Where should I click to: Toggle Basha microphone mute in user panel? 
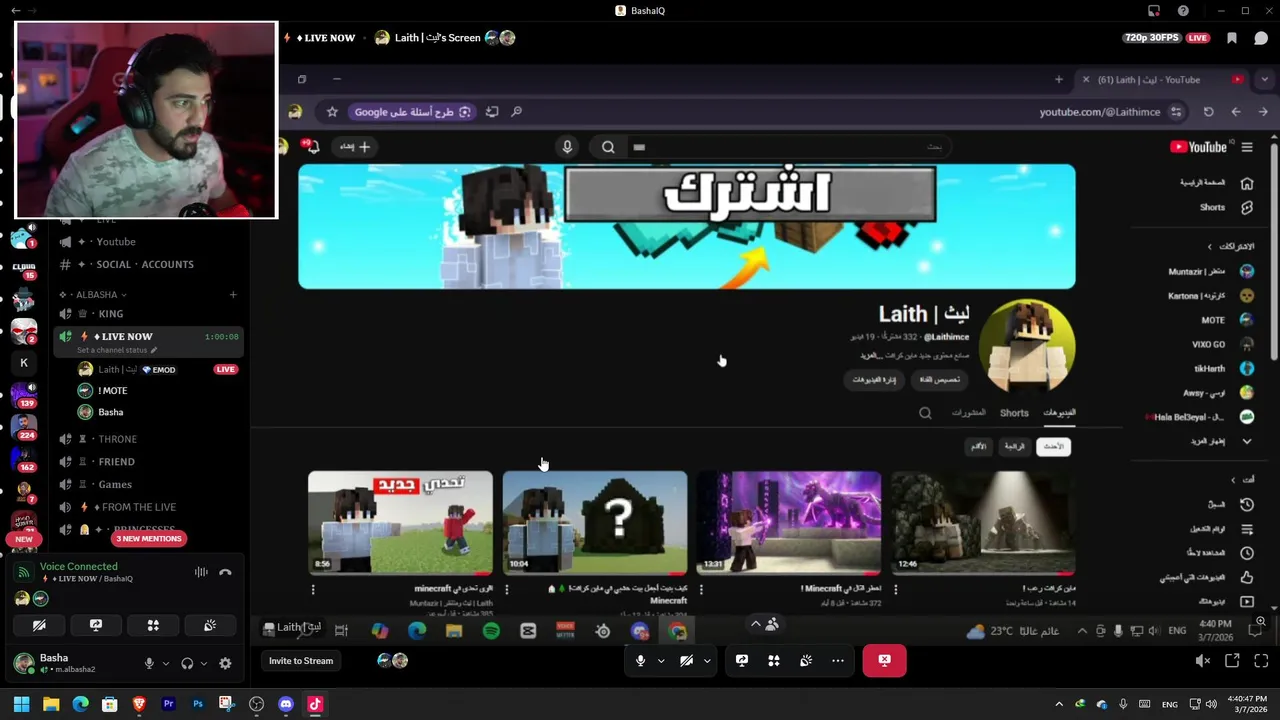[149, 663]
